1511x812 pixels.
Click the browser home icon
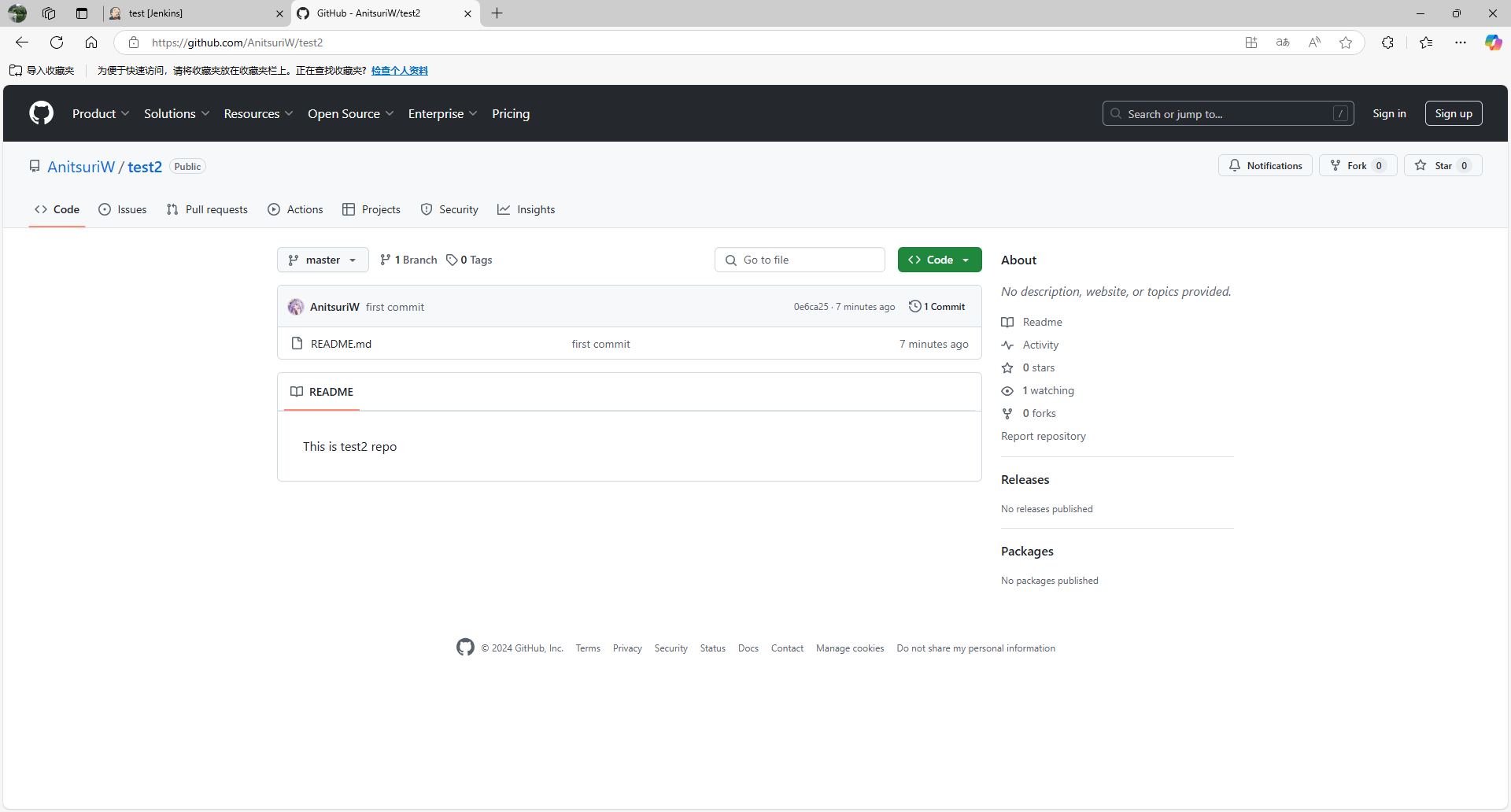(91, 42)
